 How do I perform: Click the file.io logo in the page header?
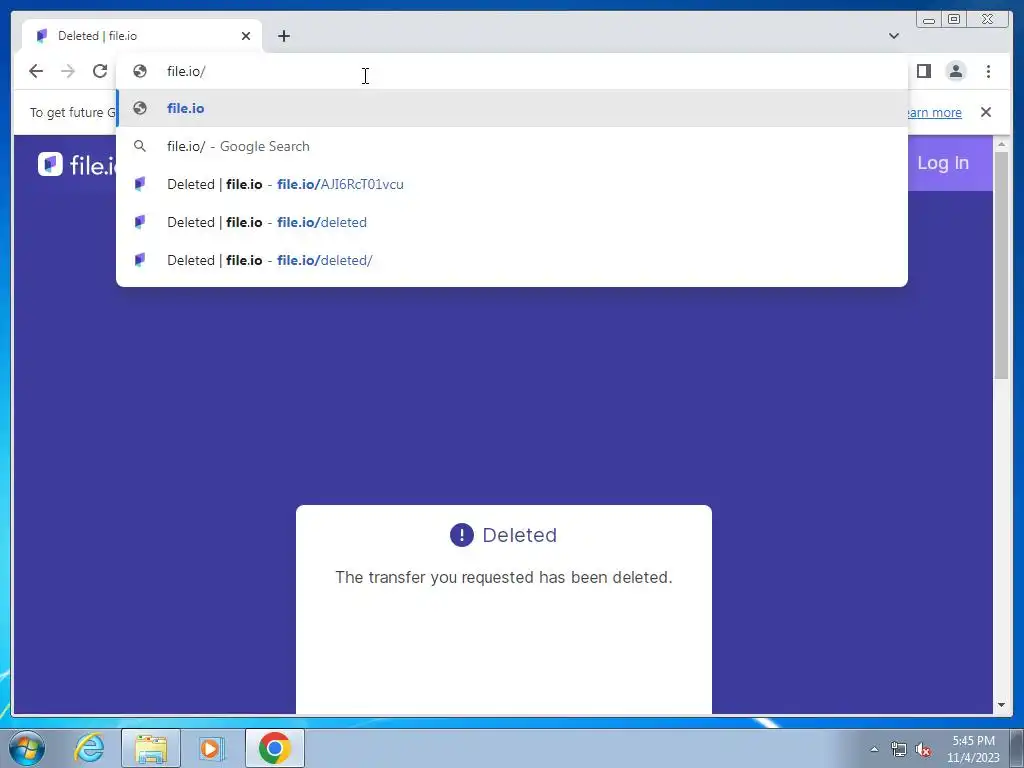pos(77,165)
